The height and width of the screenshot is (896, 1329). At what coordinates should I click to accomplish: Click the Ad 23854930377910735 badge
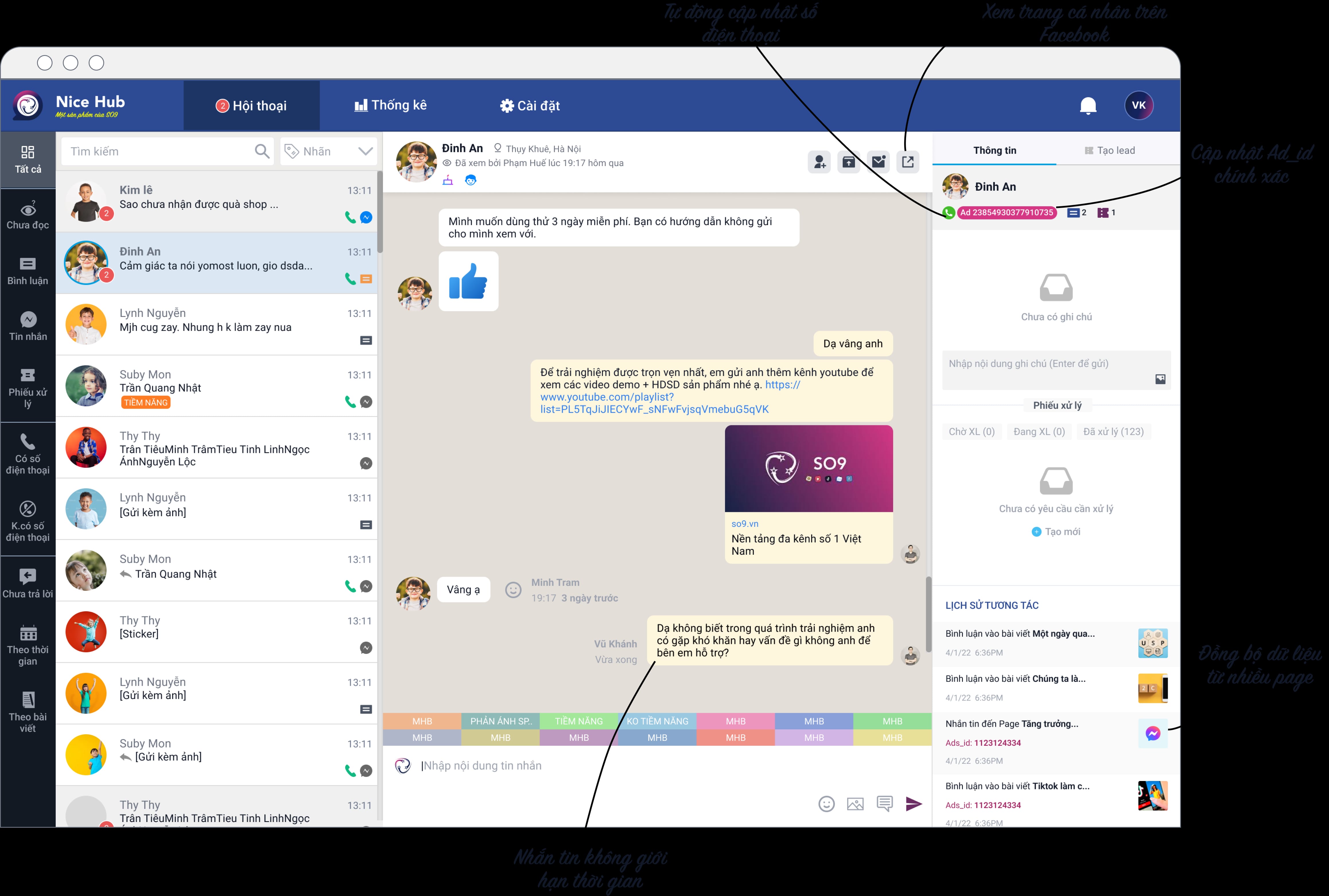click(1007, 213)
